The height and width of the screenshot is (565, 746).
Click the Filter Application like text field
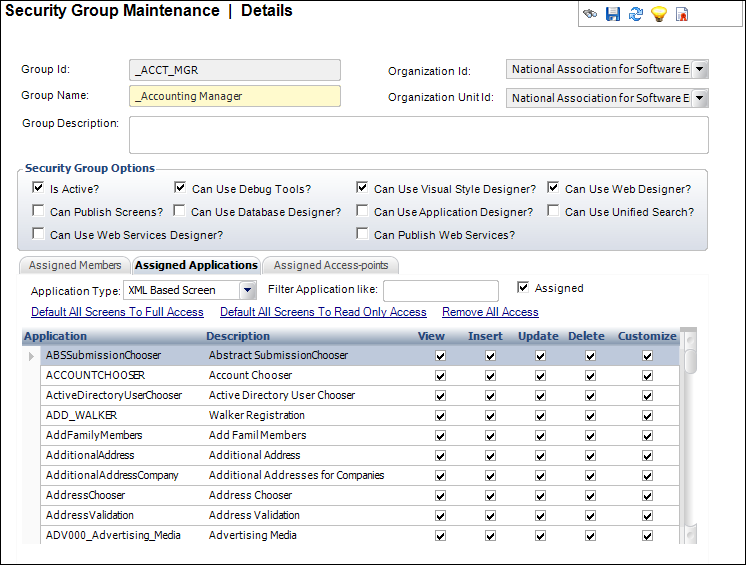tap(440, 290)
